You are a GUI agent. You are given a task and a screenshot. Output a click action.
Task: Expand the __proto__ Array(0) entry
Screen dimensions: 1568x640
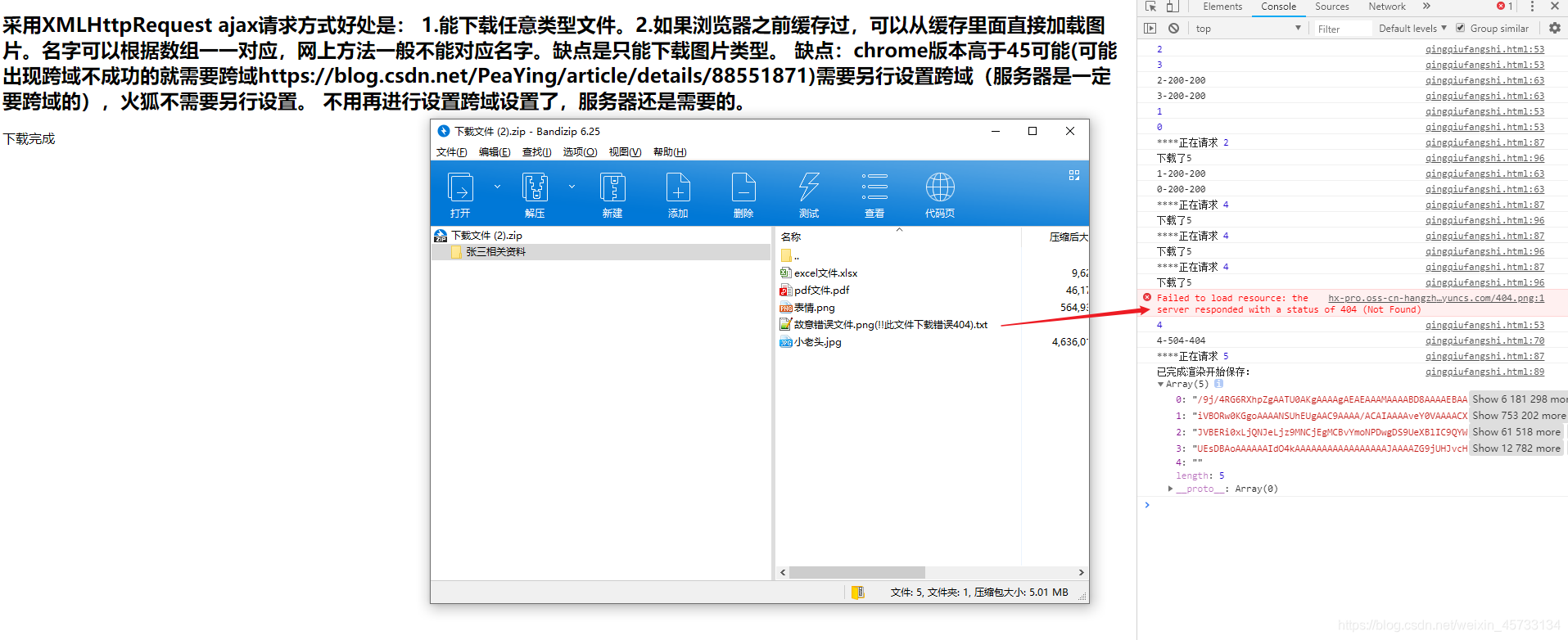click(x=1171, y=489)
